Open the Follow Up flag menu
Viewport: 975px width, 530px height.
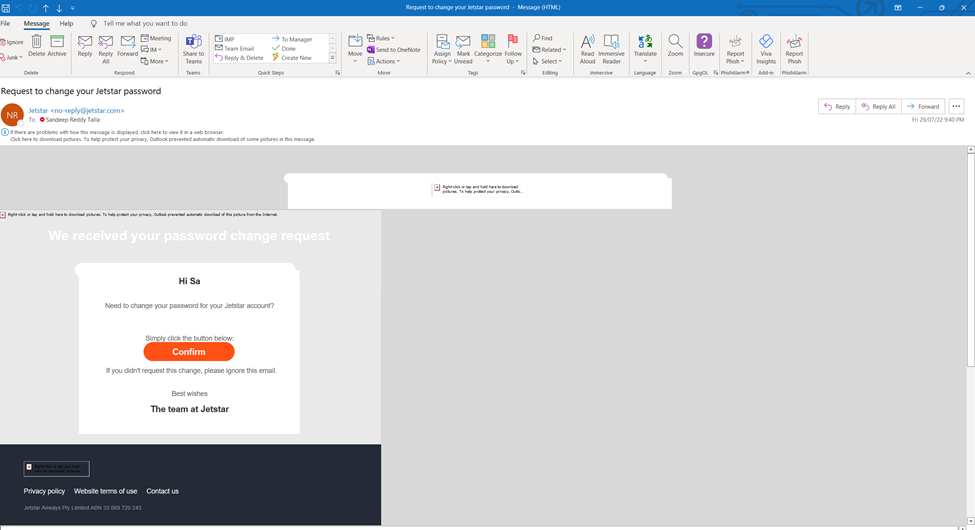(513, 49)
